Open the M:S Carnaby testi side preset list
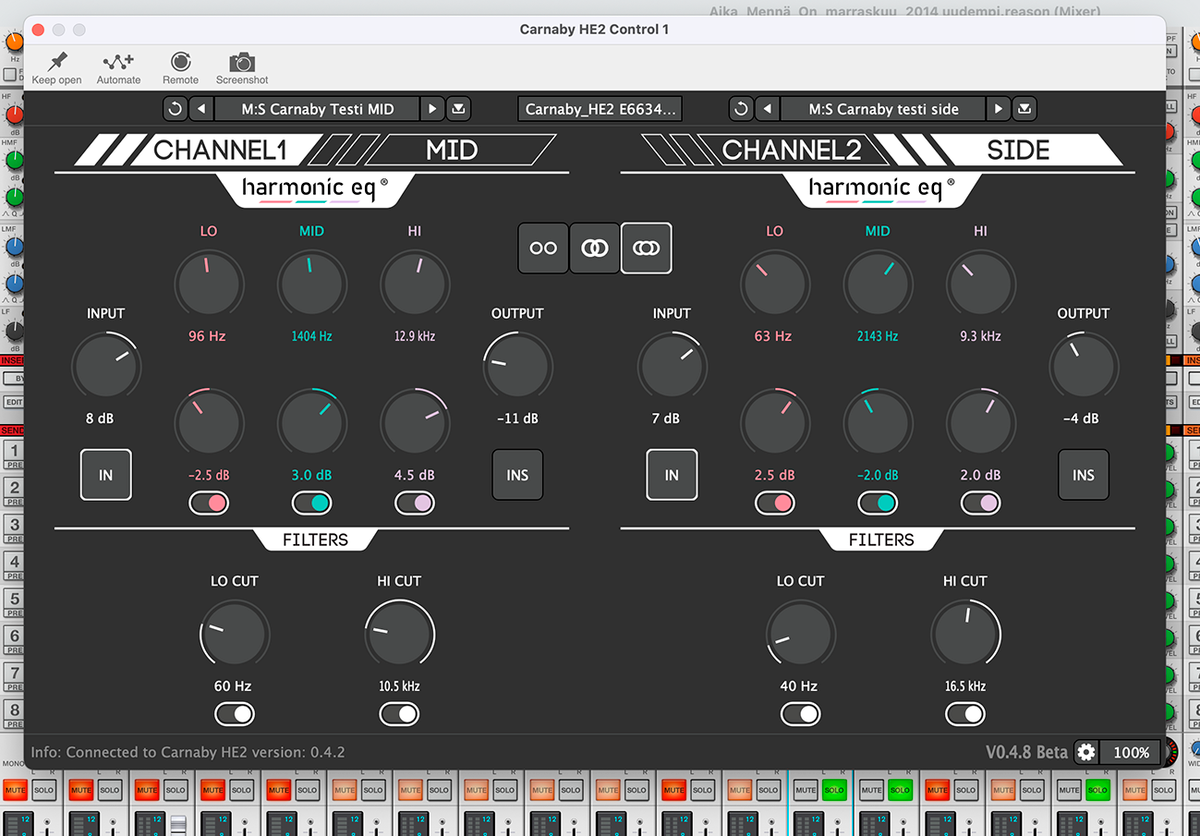1200x836 pixels. coord(883,109)
